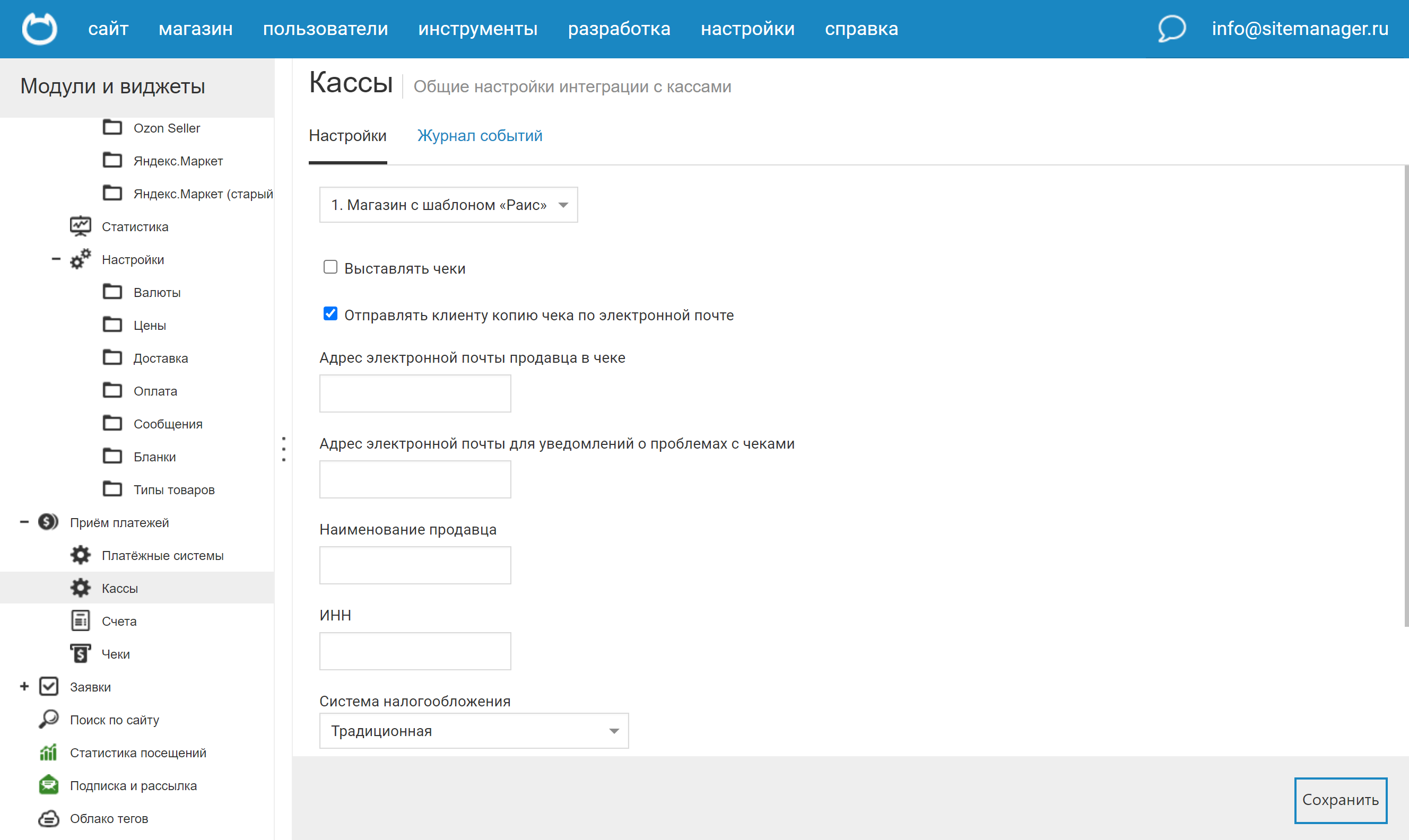Click the Заявки checkbox icon in sidebar

[49, 686]
